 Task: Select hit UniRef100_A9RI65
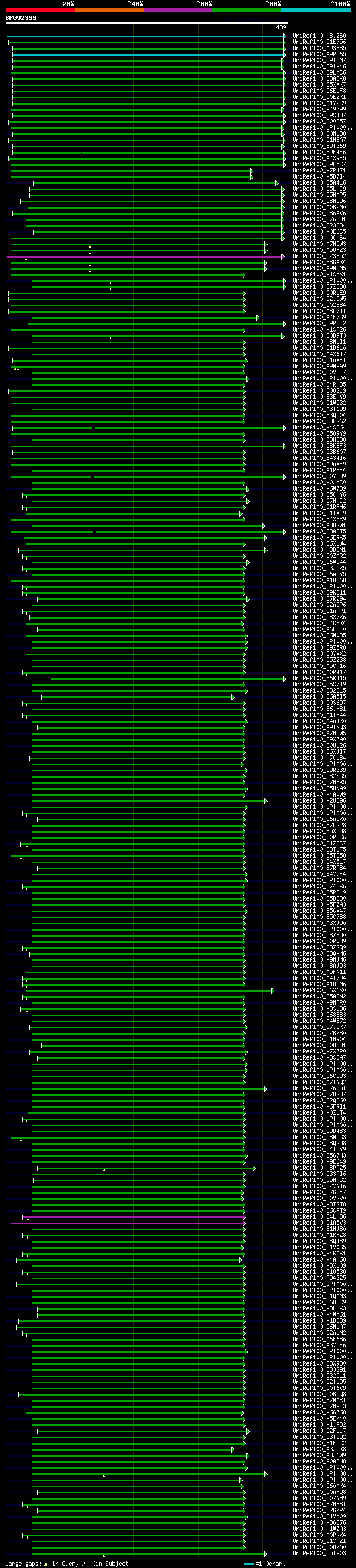(x=319, y=54)
